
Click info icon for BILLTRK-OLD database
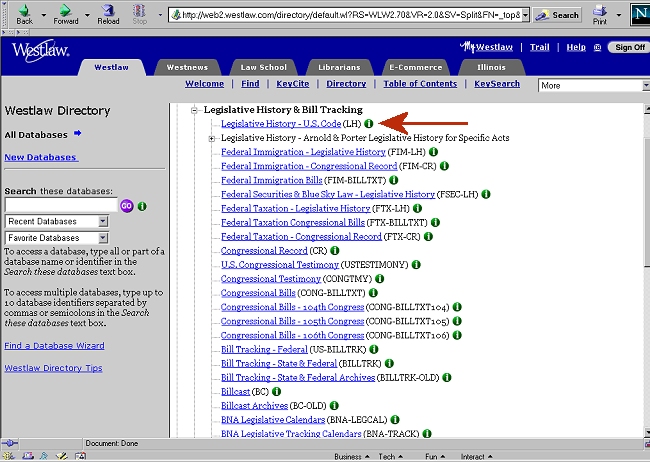point(446,377)
